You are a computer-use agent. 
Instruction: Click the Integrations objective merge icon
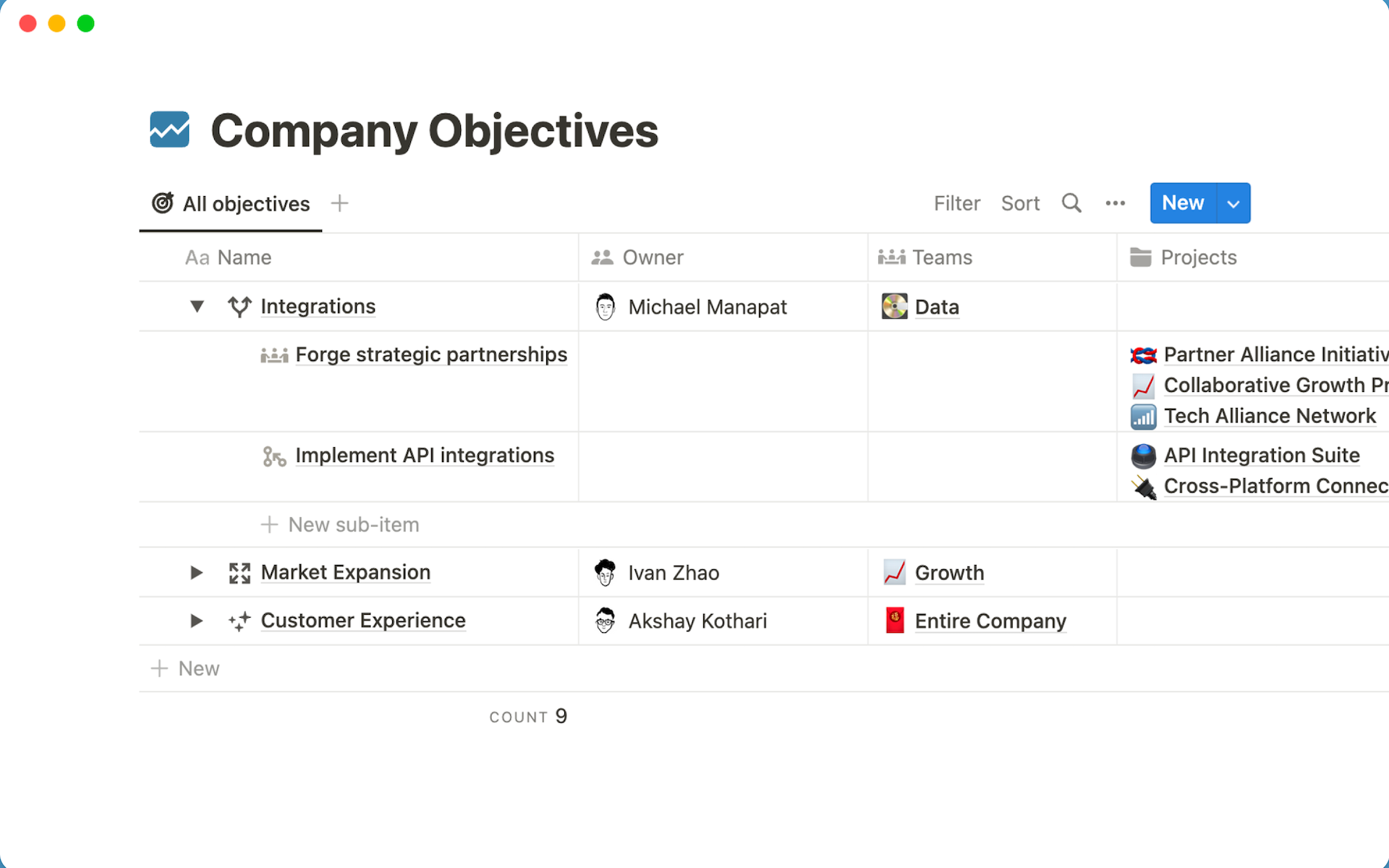pos(239,307)
